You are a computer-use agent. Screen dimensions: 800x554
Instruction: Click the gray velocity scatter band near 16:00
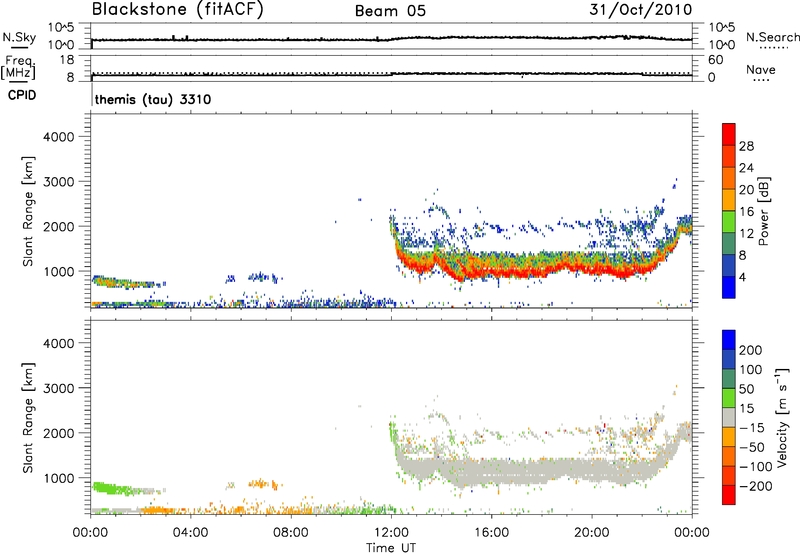[491, 470]
